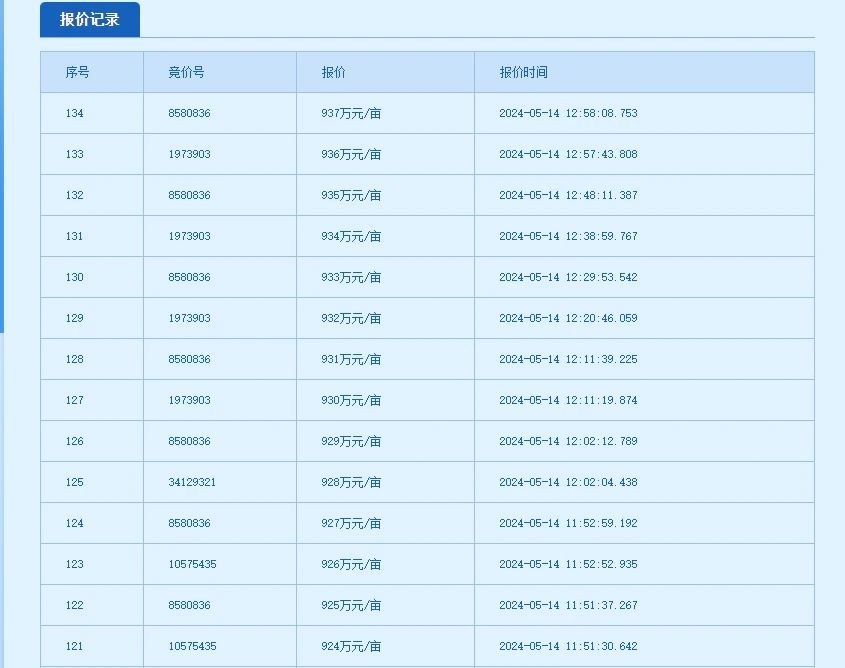Click the 序号 column header
The image size is (845, 668).
(x=78, y=72)
